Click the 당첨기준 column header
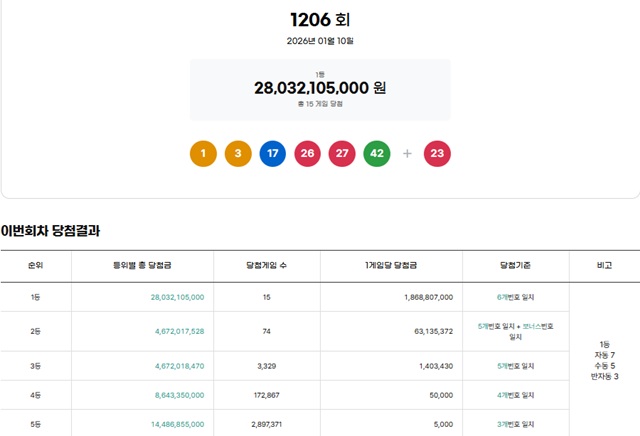The height and width of the screenshot is (436, 640). (515, 265)
